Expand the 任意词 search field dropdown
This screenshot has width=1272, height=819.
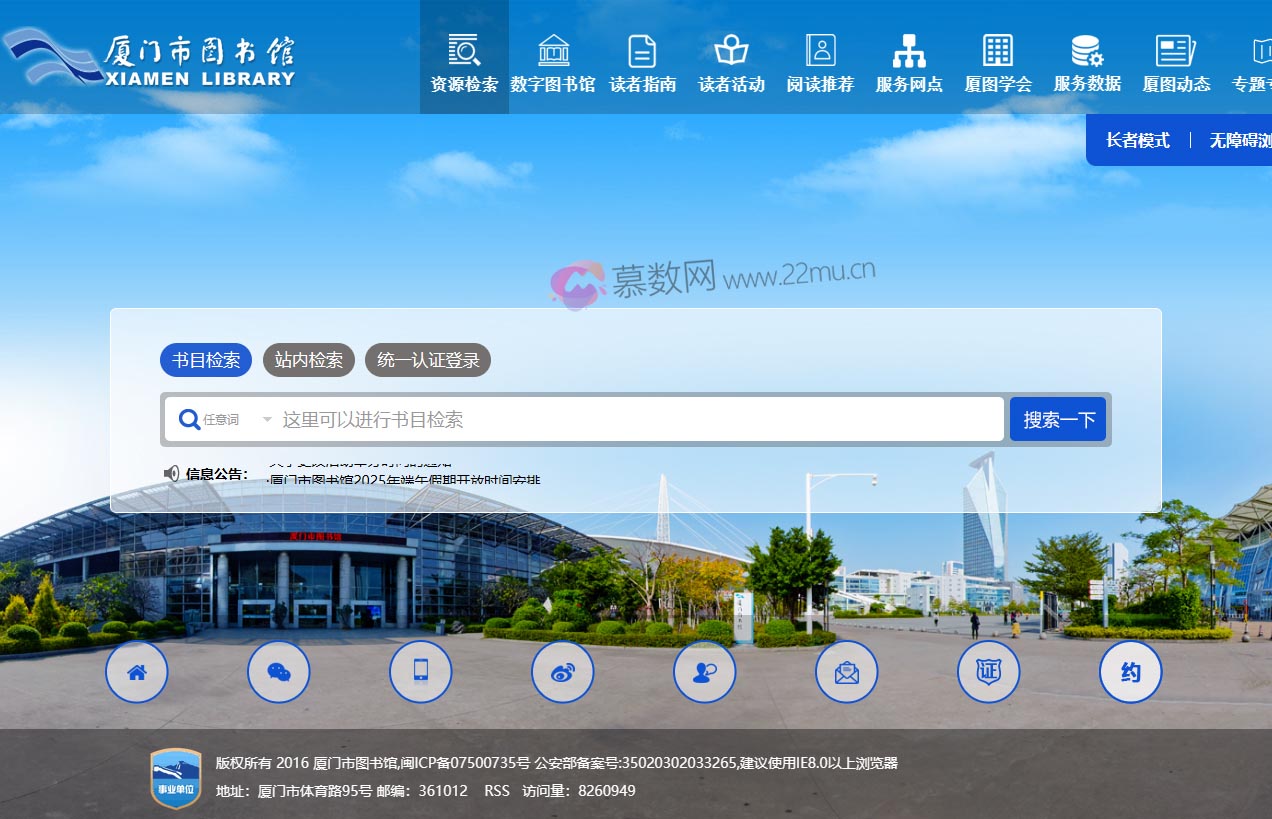(235, 419)
